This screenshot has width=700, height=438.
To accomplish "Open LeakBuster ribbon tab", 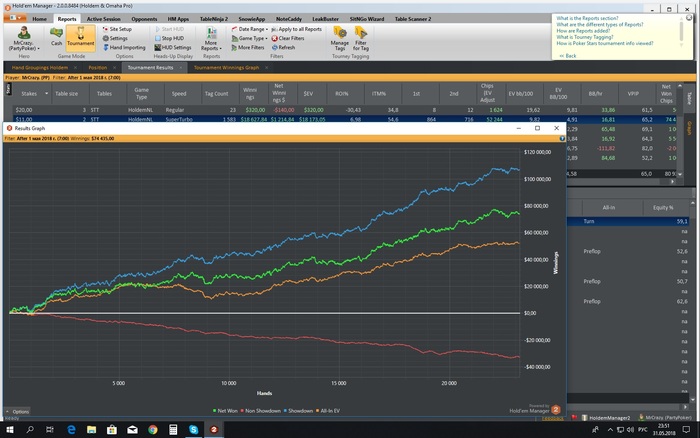I will tap(325, 19).
